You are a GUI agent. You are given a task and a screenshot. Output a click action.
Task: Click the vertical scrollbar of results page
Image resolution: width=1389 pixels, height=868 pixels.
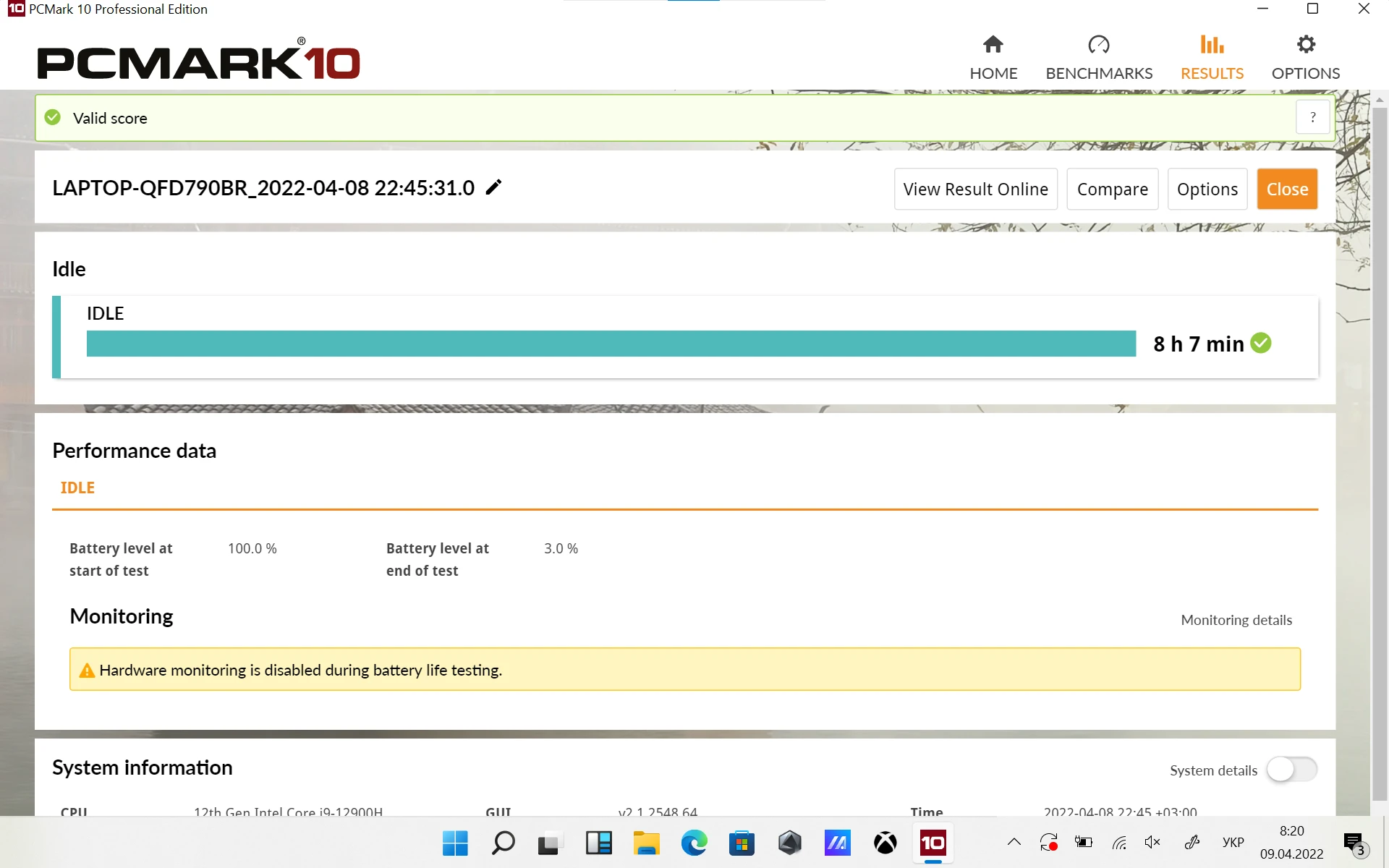(x=1380, y=456)
